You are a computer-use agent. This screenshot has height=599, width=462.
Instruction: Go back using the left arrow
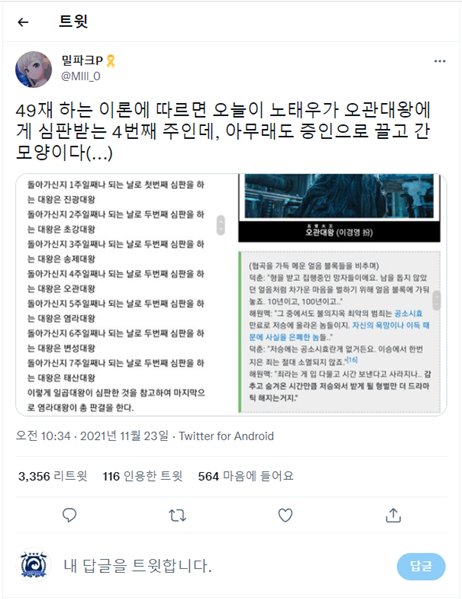pyautogui.click(x=23, y=22)
